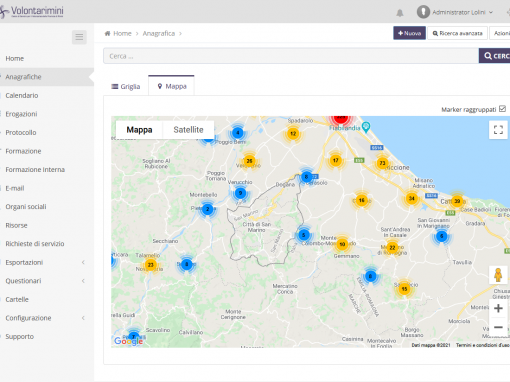Open yellow cluster marker 17
The width and height of the screenshot is (510, 382).
(x=335, y=160)
